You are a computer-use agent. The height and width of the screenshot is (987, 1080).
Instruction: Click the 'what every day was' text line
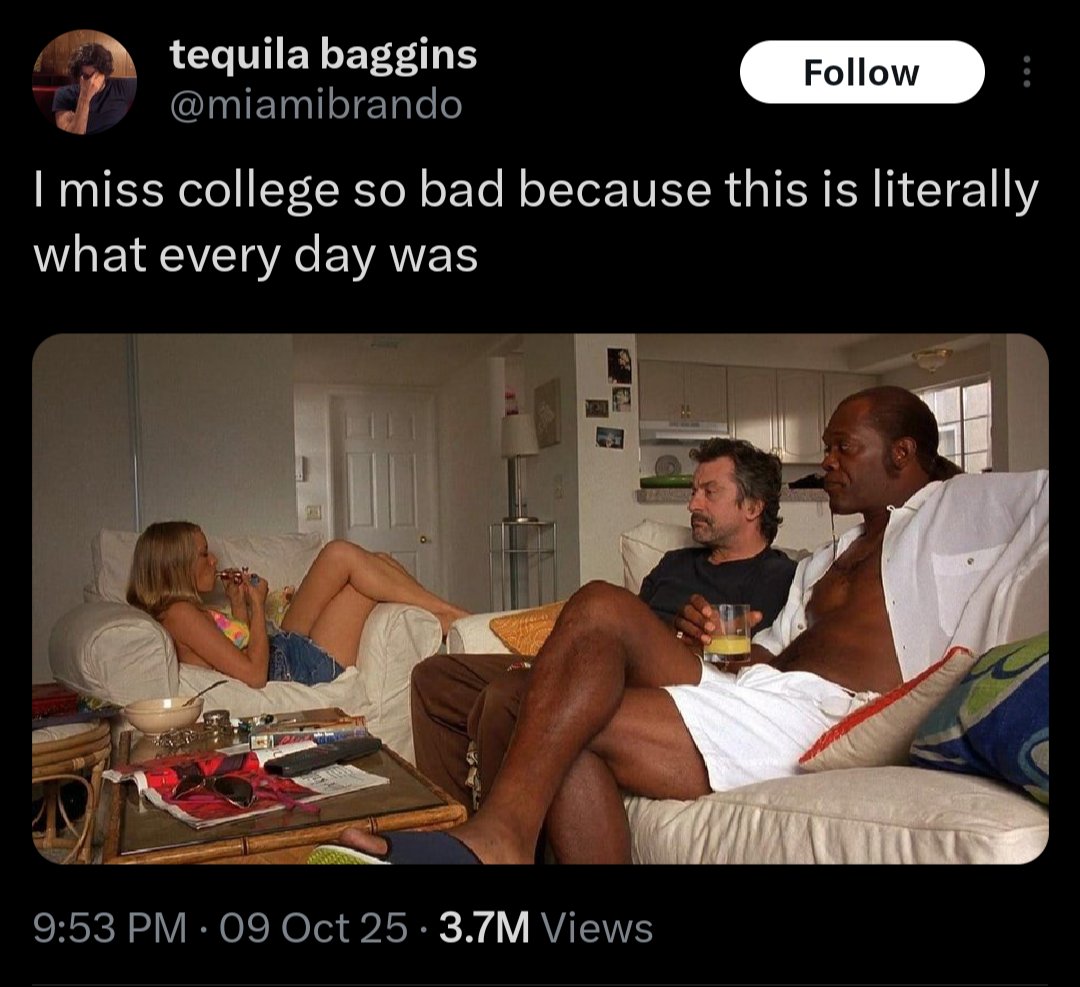pyautogui.click(x=256, y=256)
